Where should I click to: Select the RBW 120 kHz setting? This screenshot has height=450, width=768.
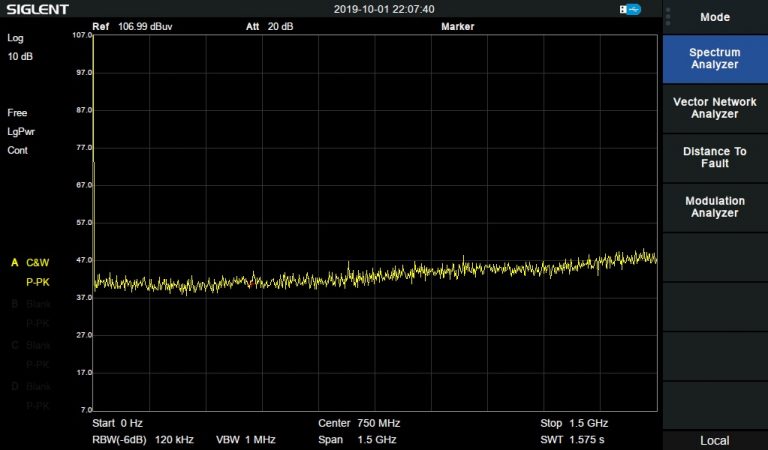(143, 440)
